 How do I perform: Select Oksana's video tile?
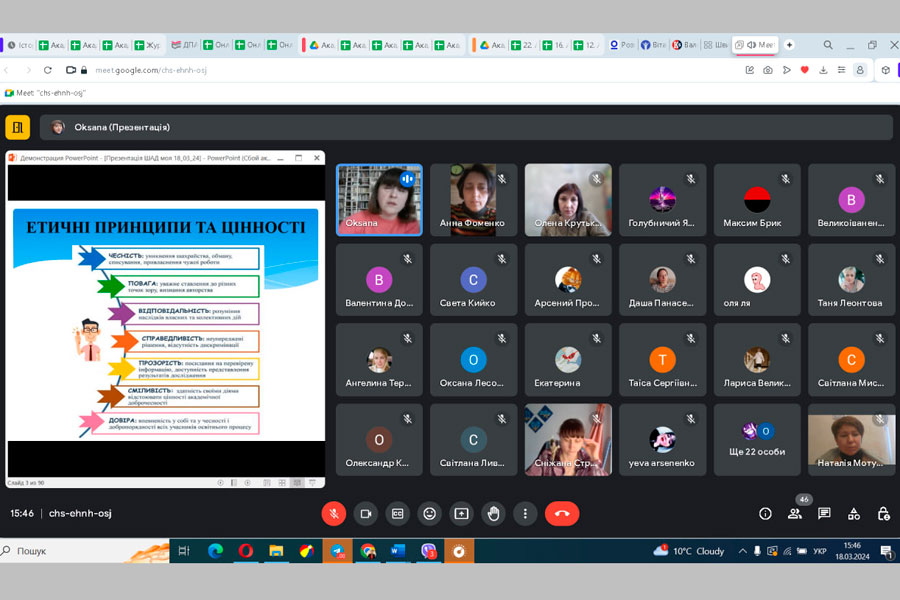379,199
